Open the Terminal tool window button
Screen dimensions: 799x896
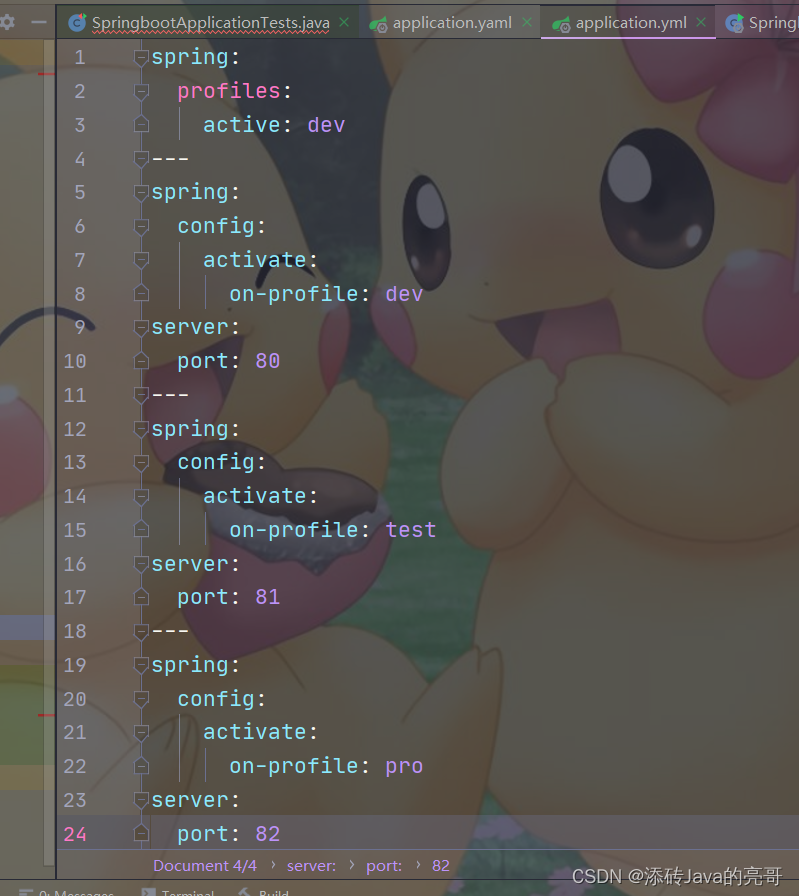click(x=178, y=893)
